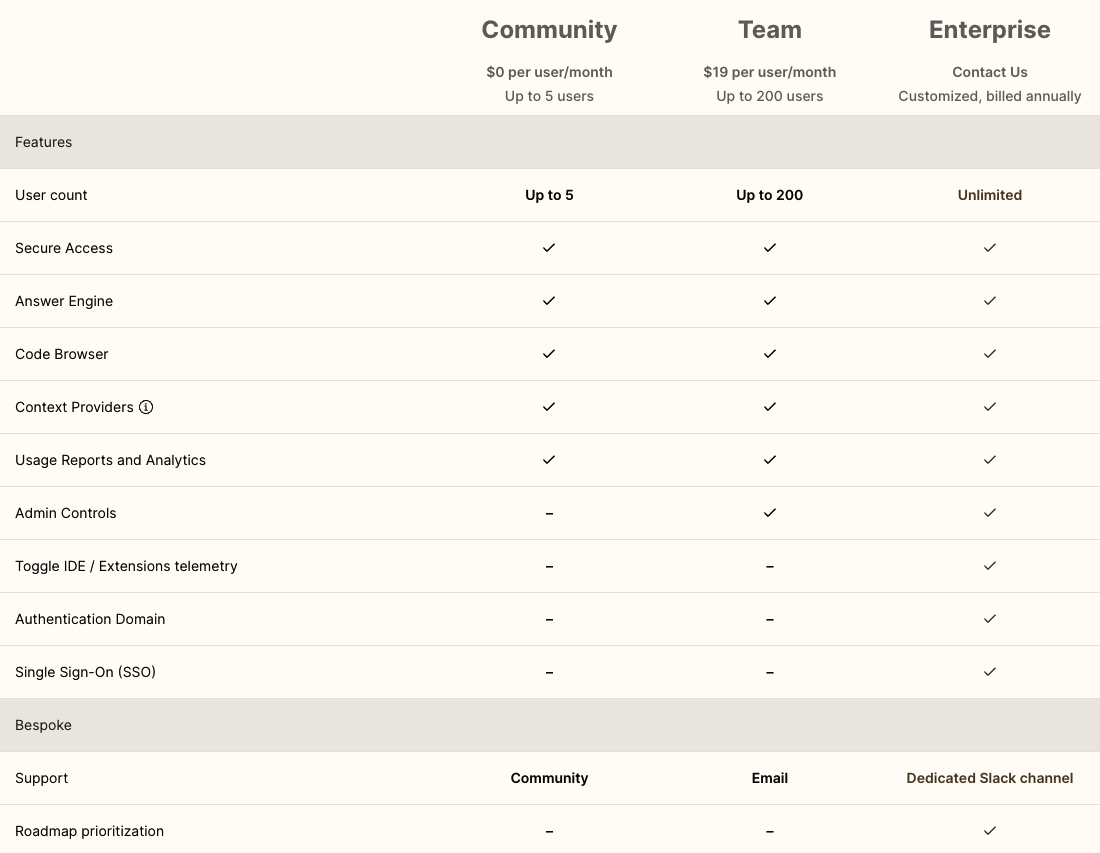The height and width of the screenshot is (853, 1100).
Task: Click the "Admin Controls" row label
Action: click(x=66, y=513)
